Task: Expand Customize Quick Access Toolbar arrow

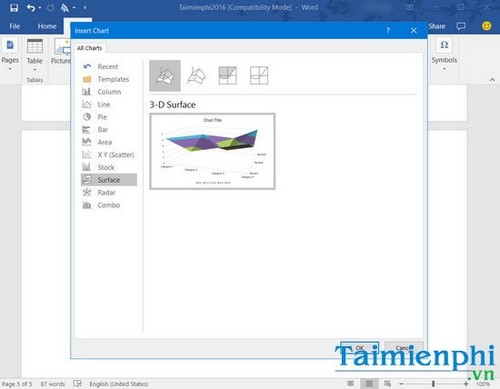Action: [85, 7]
